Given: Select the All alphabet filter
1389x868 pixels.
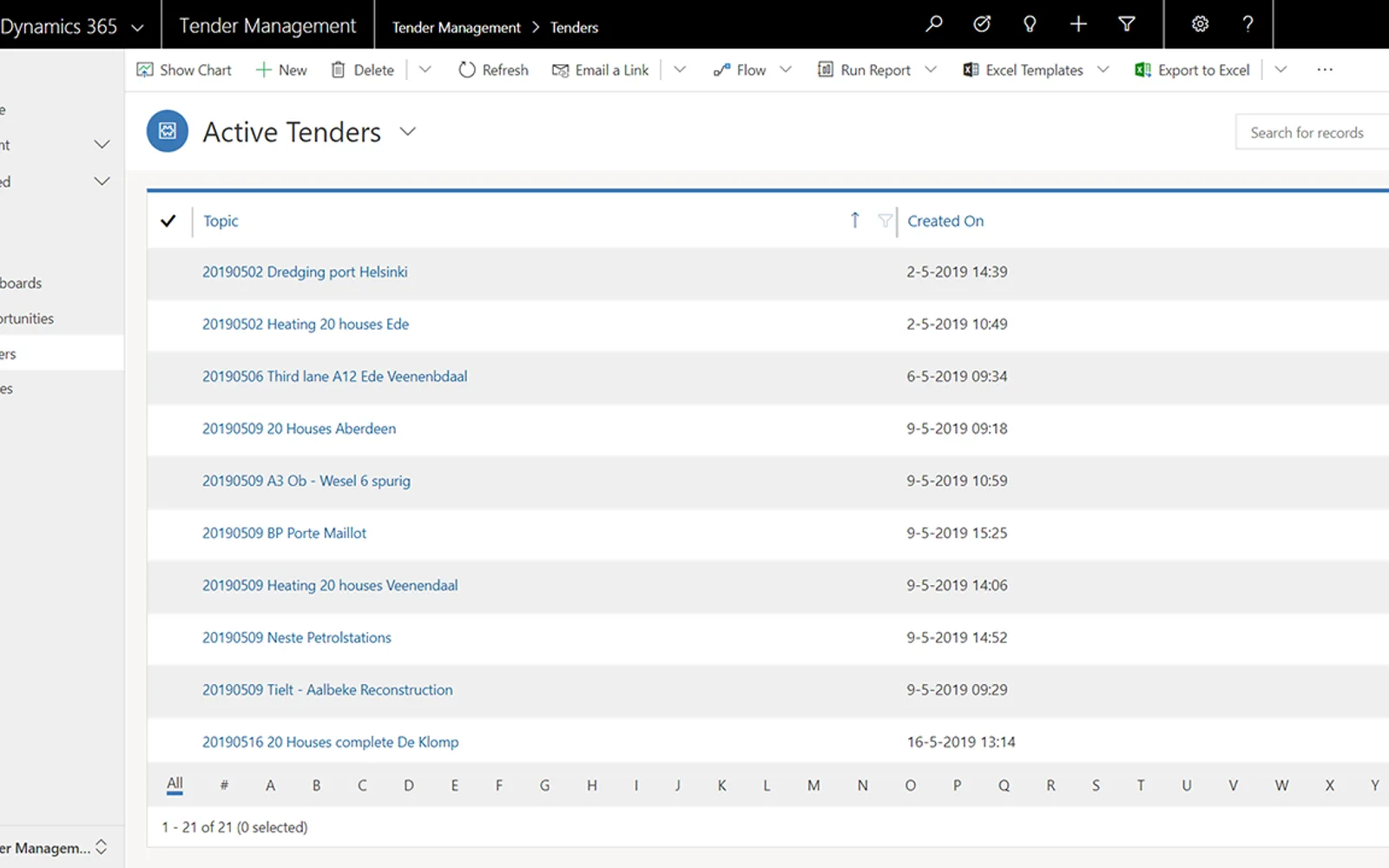Looking at the screenshot, I should (174, 784).
